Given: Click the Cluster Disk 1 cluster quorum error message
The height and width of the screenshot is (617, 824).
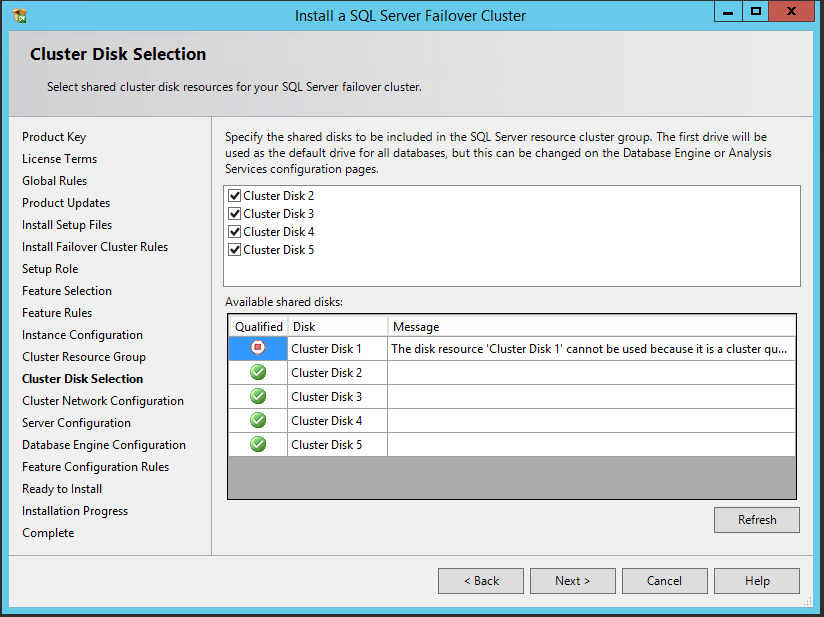Looking at the screenshot, I should tap(590, 349).
